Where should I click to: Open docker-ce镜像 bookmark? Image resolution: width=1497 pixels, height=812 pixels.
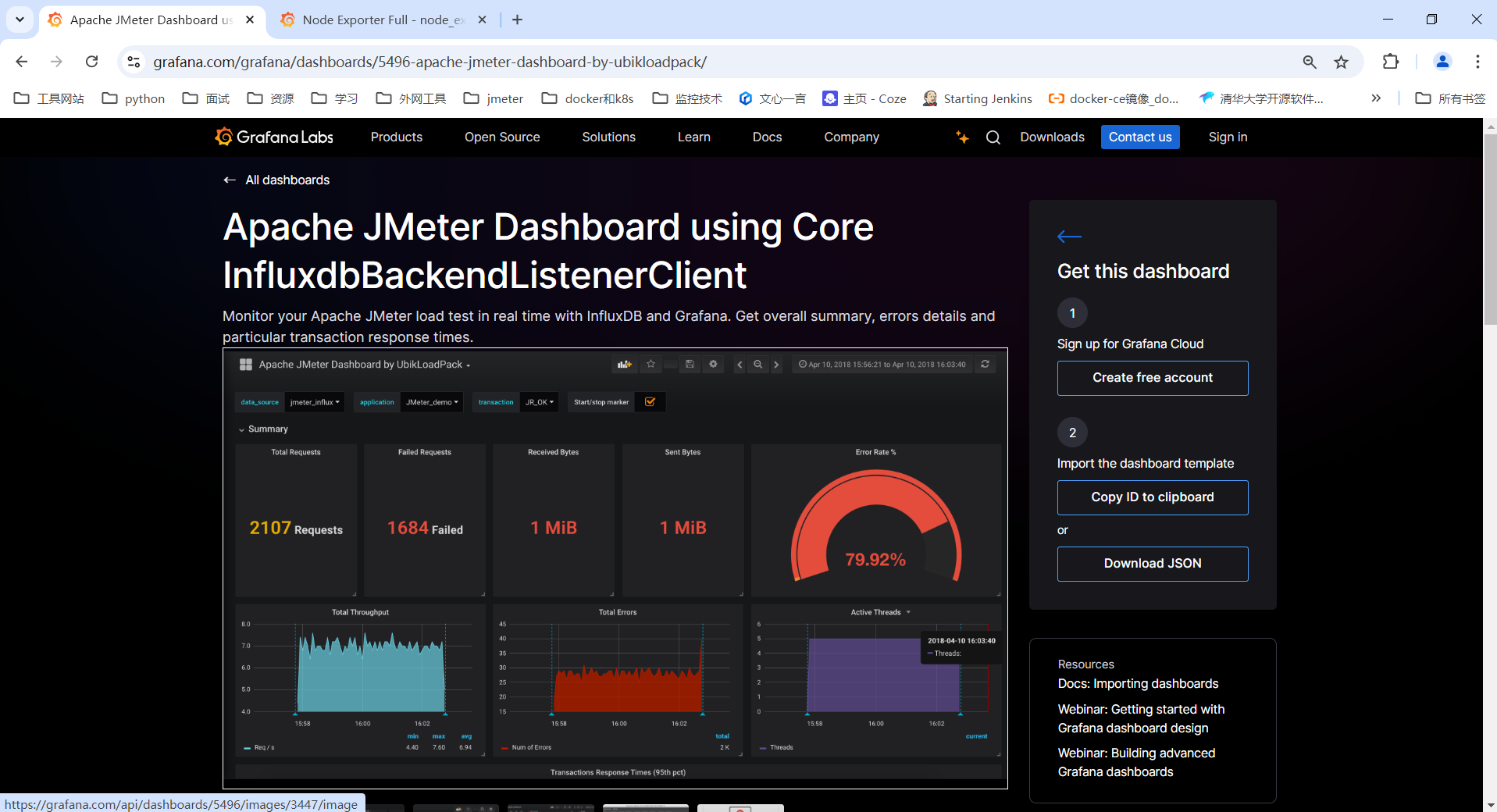click(1114, 98)
